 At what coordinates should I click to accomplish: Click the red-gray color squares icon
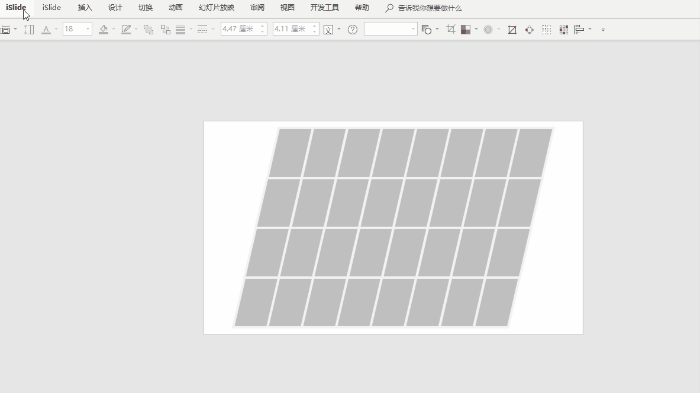pyautogui.click(x=466, y=30)
